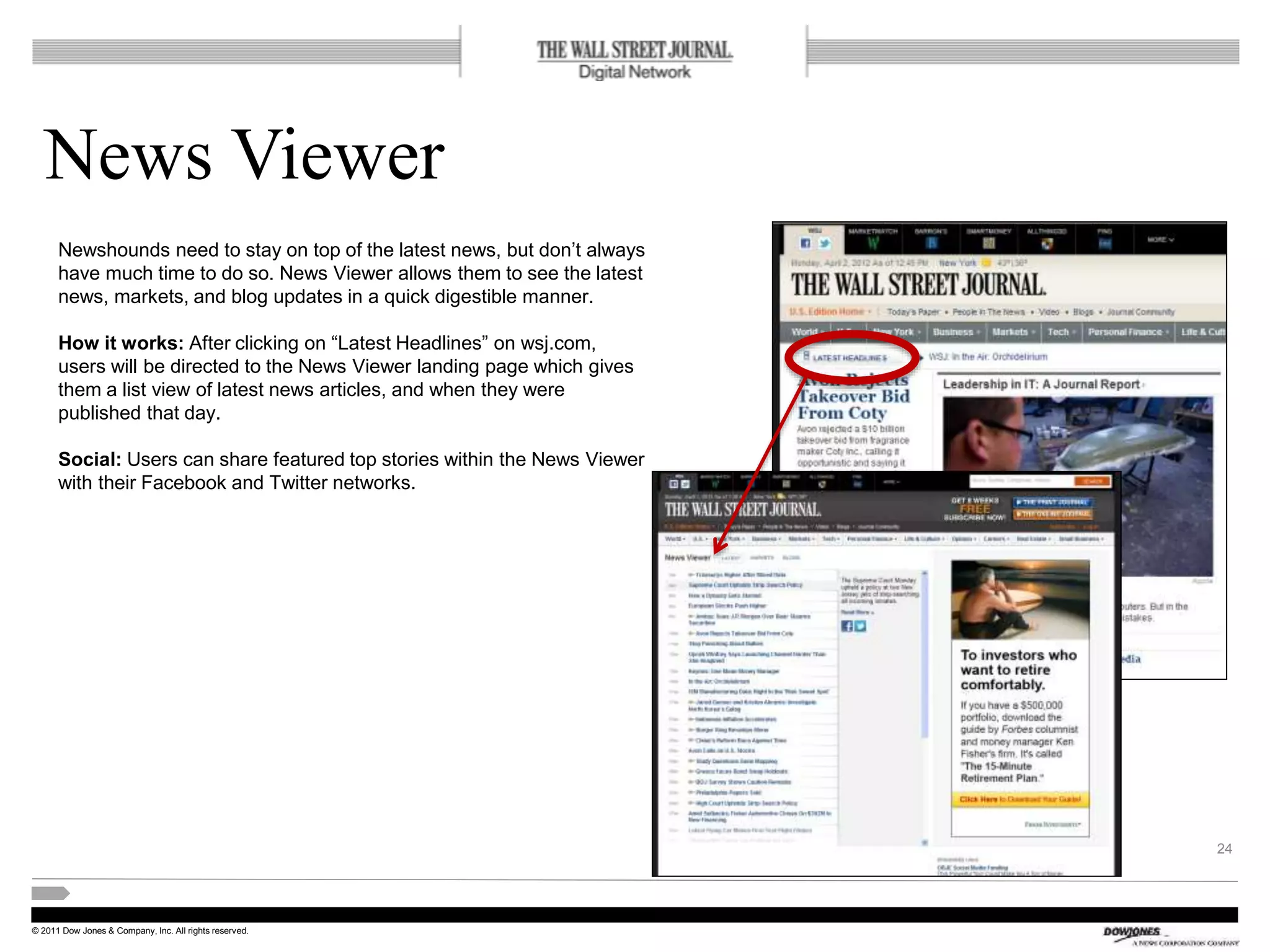Switch to Blogs tab in News Viewer
The height and width of the screenshot is (952, 1270).
point(792,558)
